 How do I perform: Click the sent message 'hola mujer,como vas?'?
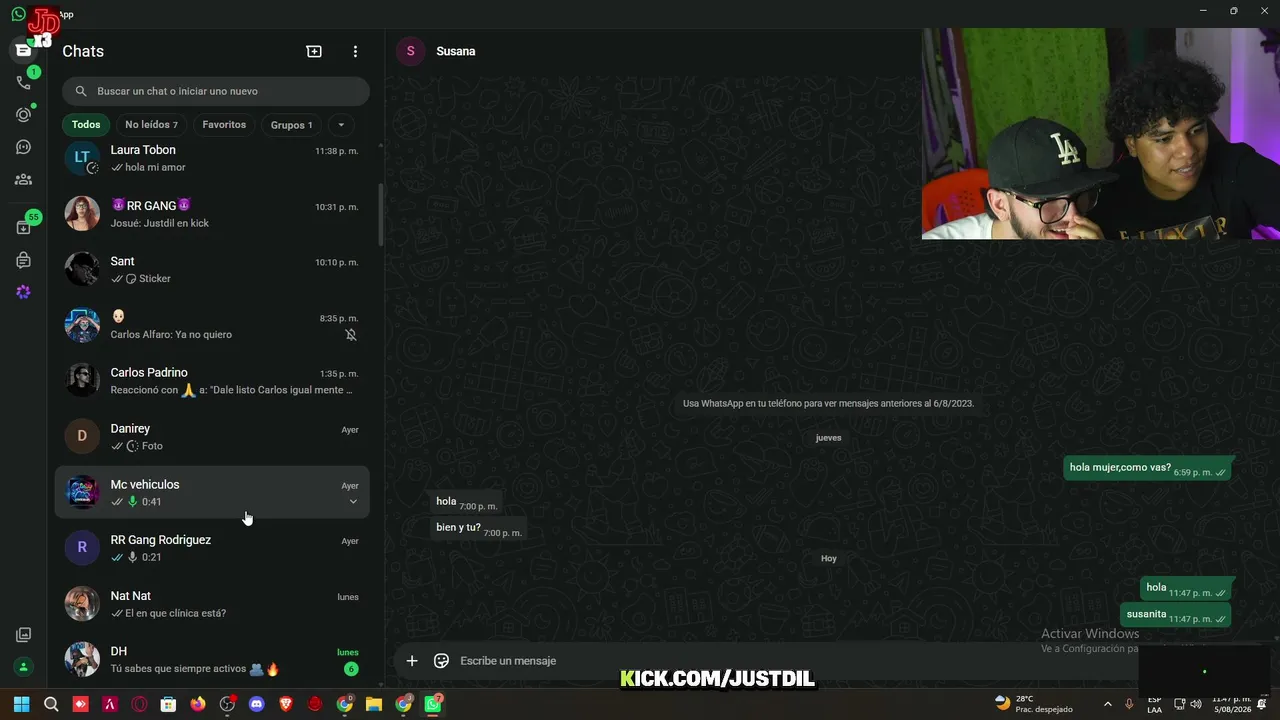pyautogui.click(x=1147, y=468)
